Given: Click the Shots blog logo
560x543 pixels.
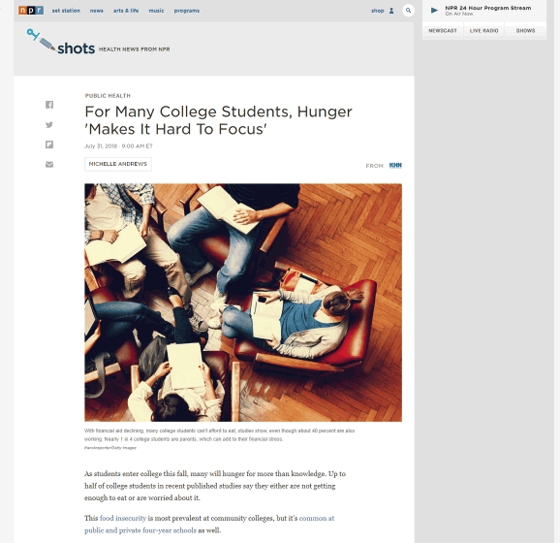Looking at the screenshot, I should [61, 42].
